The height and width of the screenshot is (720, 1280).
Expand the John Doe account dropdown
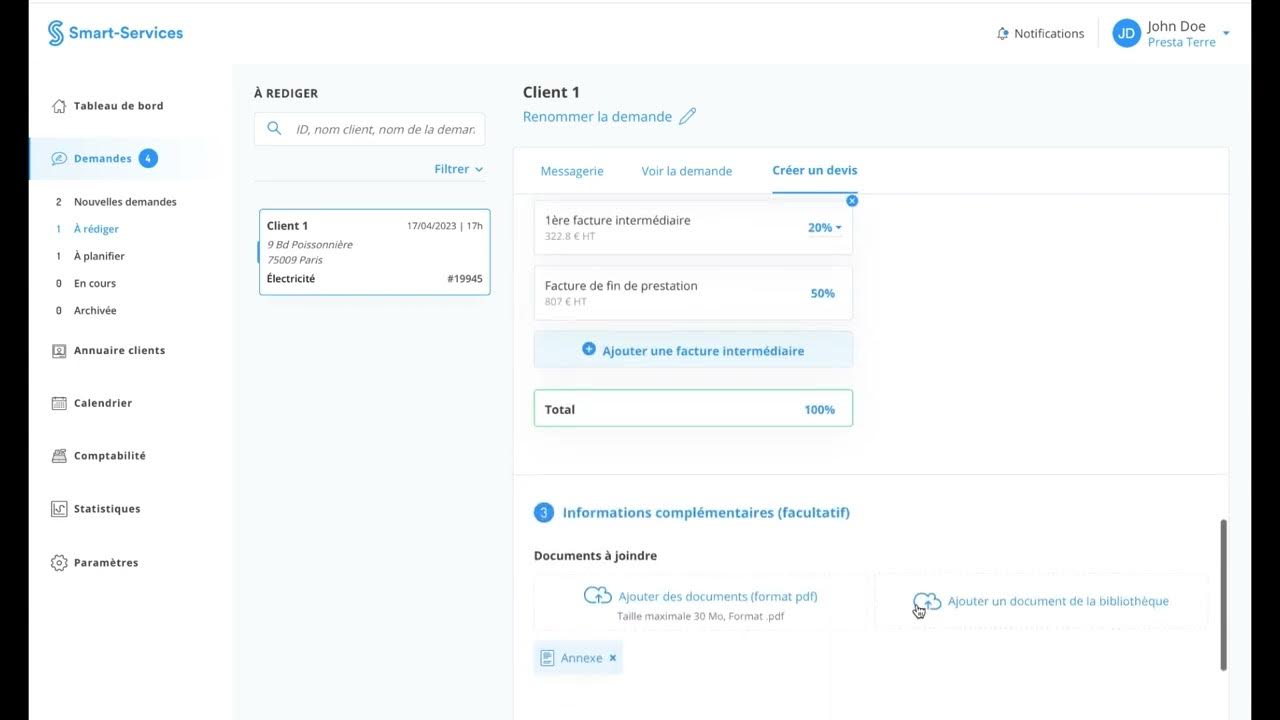[1226, 34]
